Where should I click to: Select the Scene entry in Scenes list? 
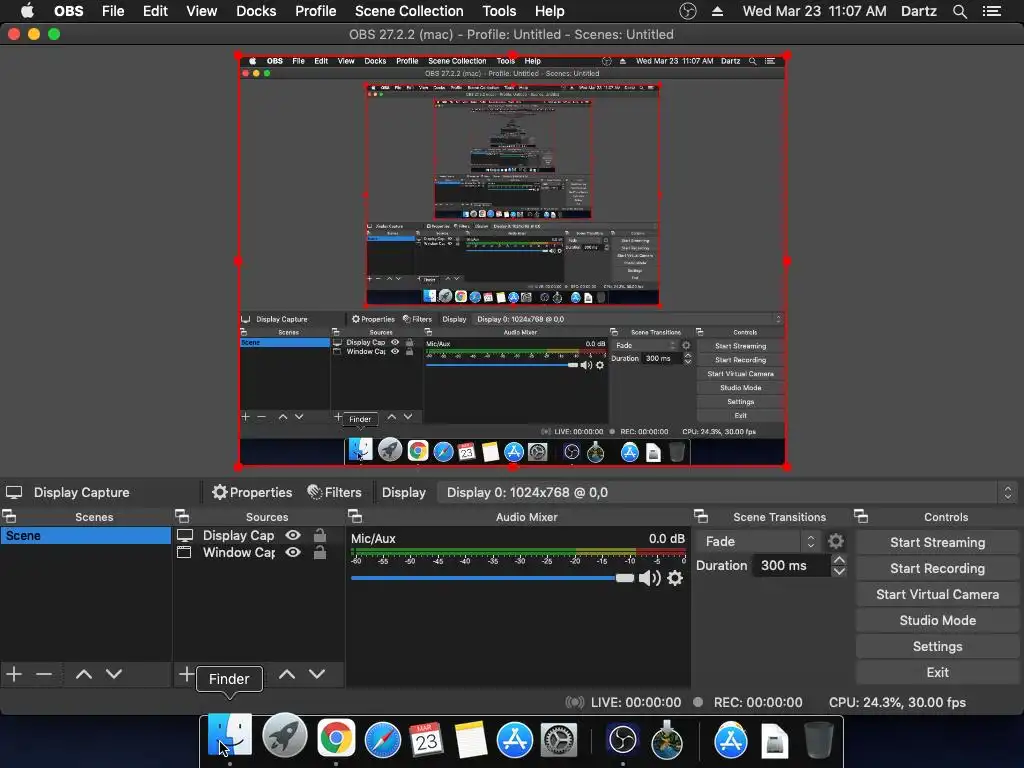86,536
